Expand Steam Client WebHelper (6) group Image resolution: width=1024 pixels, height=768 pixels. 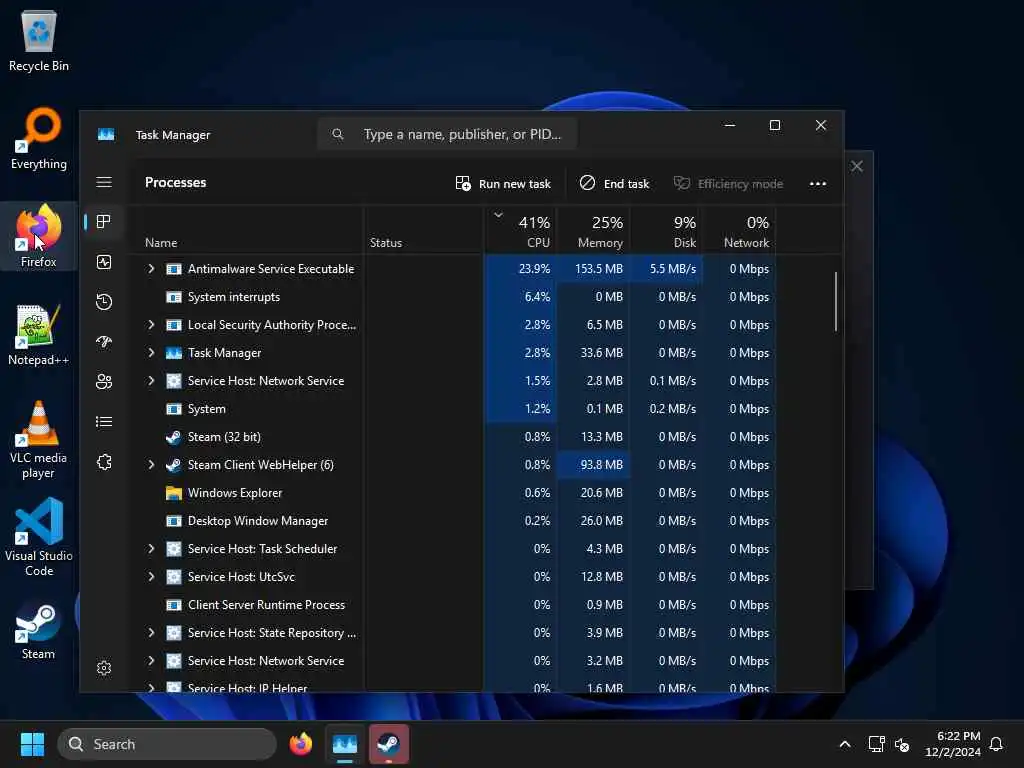click(151, 465)
